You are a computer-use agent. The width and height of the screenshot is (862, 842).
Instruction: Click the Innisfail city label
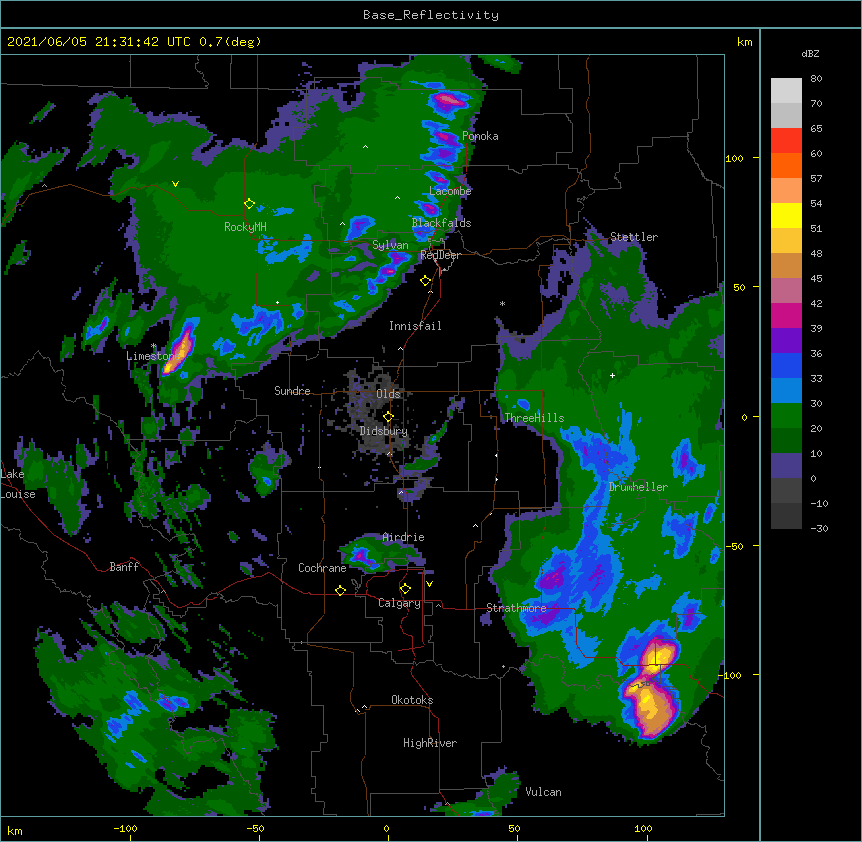tap(415, 326)
